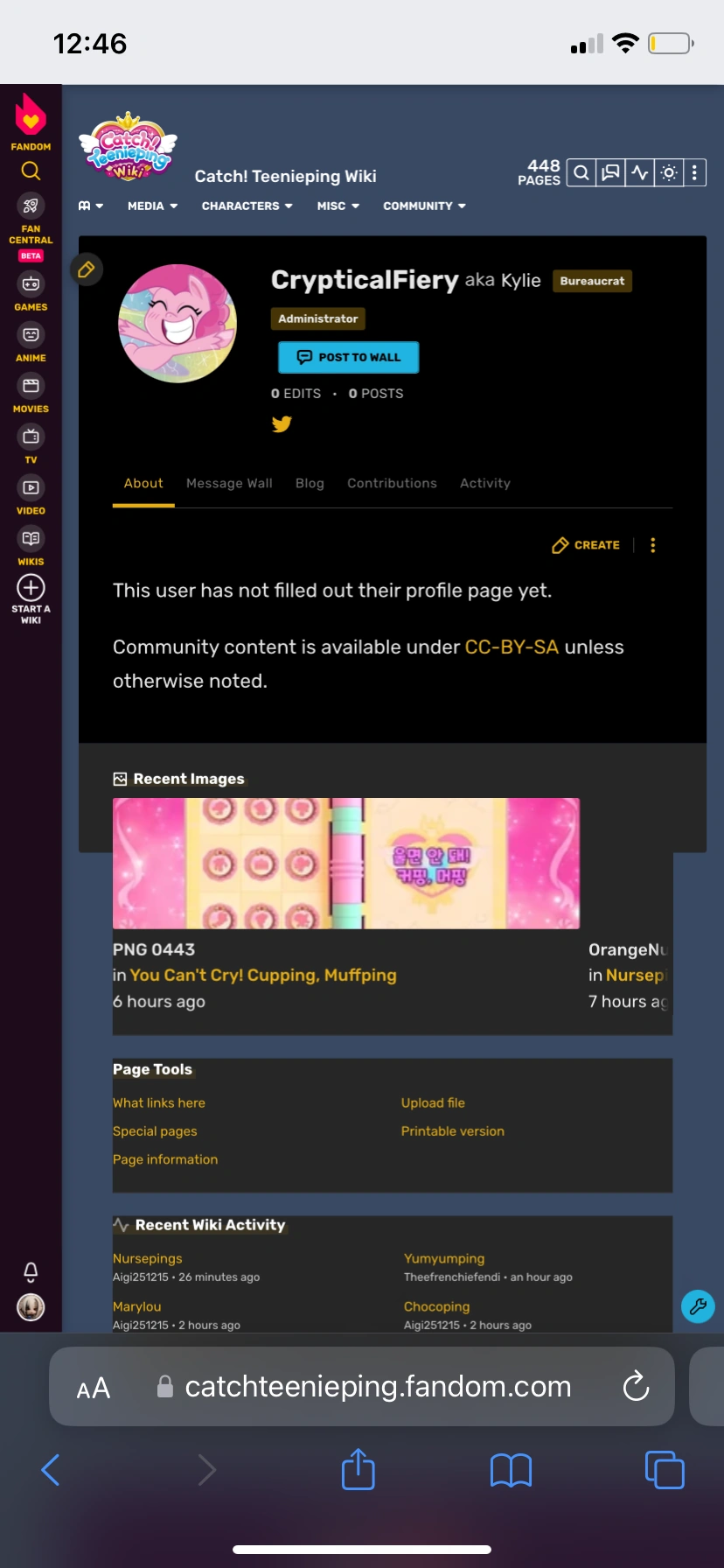The image size is (724, 1568).
Task: Open the PNG 0443 recent image thumbnail
Action: click(346, 863)
